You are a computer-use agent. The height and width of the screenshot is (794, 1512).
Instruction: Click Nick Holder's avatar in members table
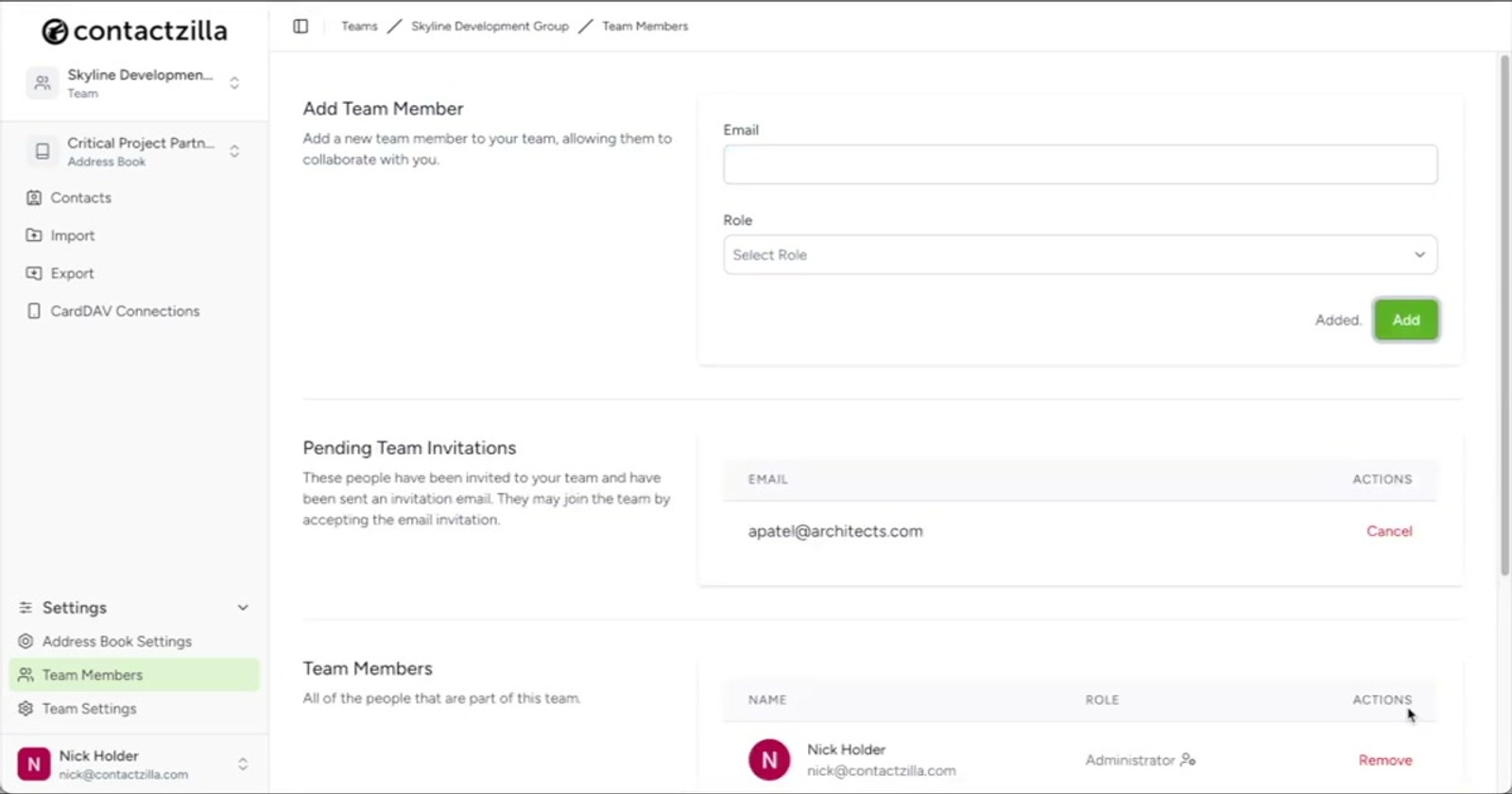769,760
